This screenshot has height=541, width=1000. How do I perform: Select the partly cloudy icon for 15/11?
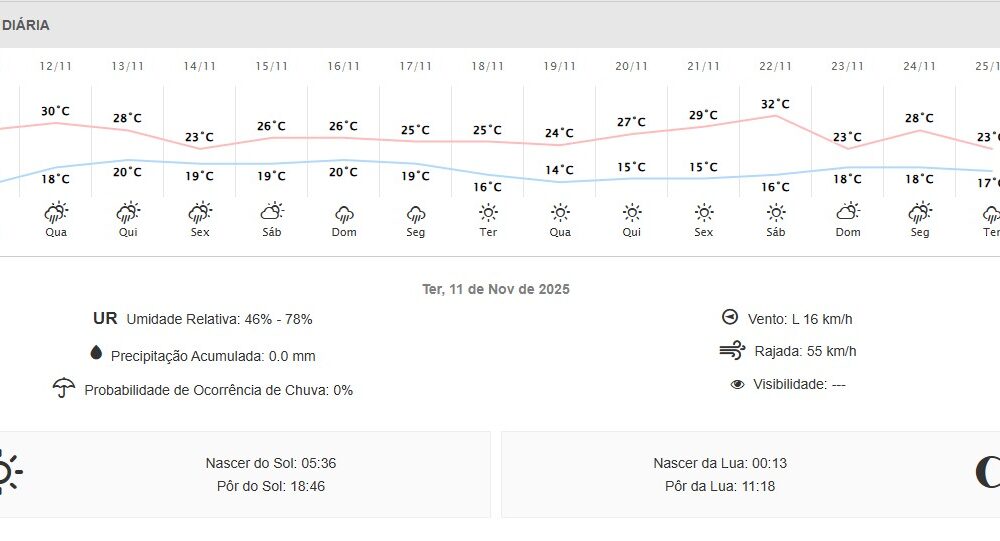[x=271, y=212]
